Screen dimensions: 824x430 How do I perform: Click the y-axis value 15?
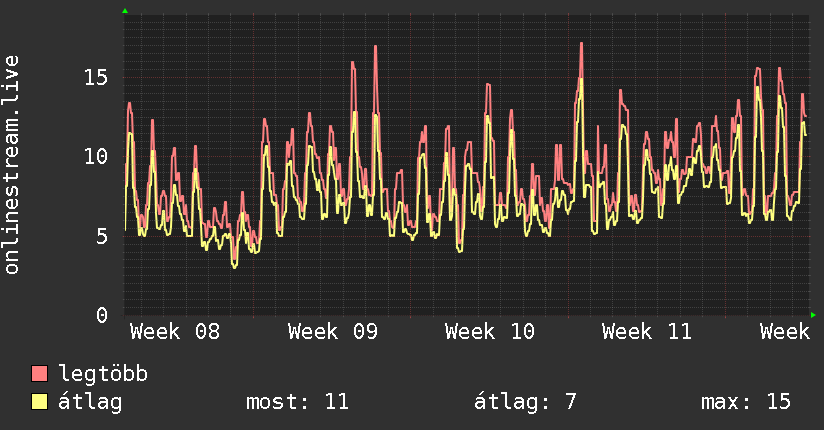point(96,78)
